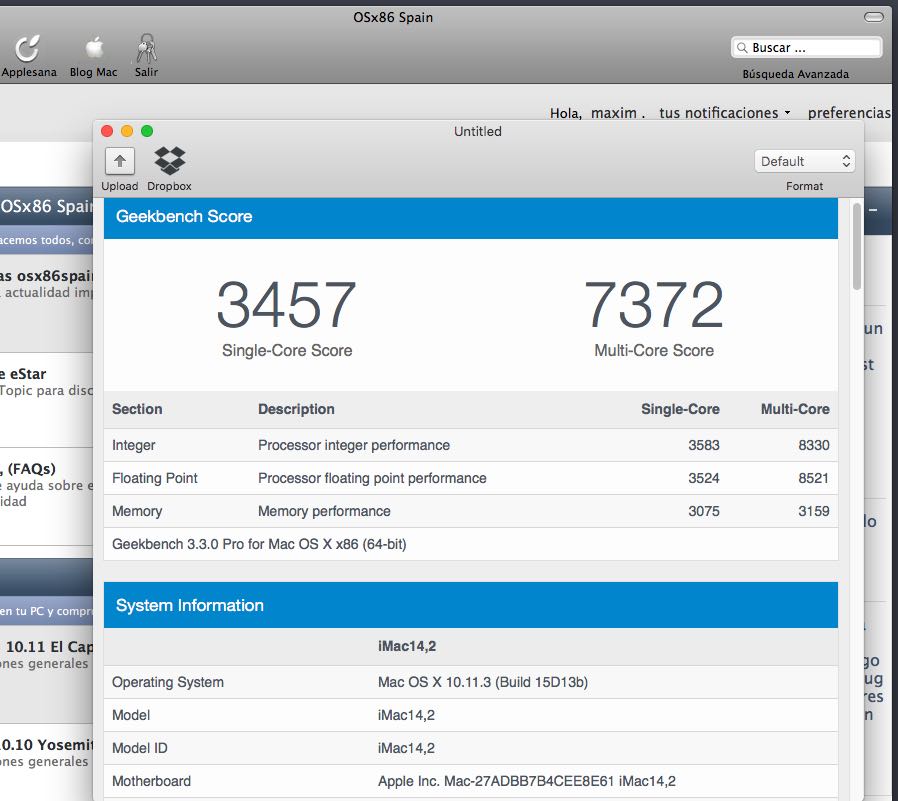The image size is (898, 801).
Task: Click the Geekbench Score section header
Action: click(x=471, y=216)
